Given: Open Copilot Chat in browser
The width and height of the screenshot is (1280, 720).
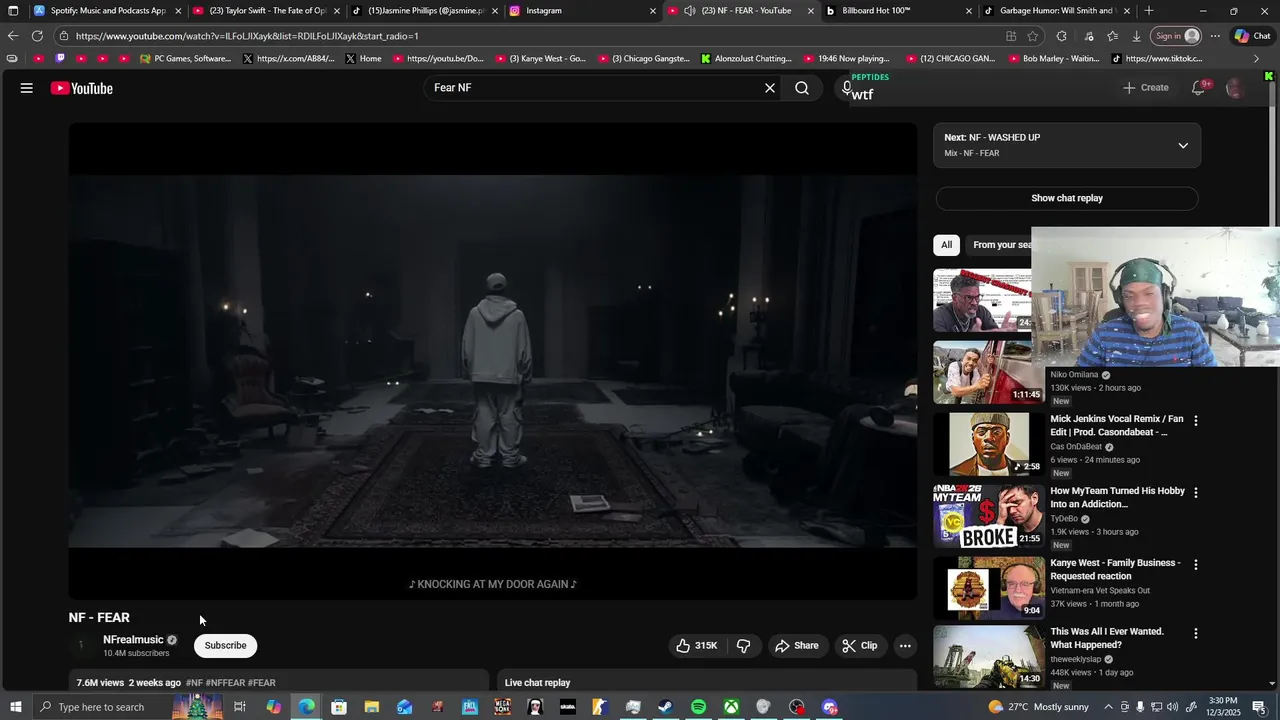Looking at the screenshot, I should (1252, 36).
